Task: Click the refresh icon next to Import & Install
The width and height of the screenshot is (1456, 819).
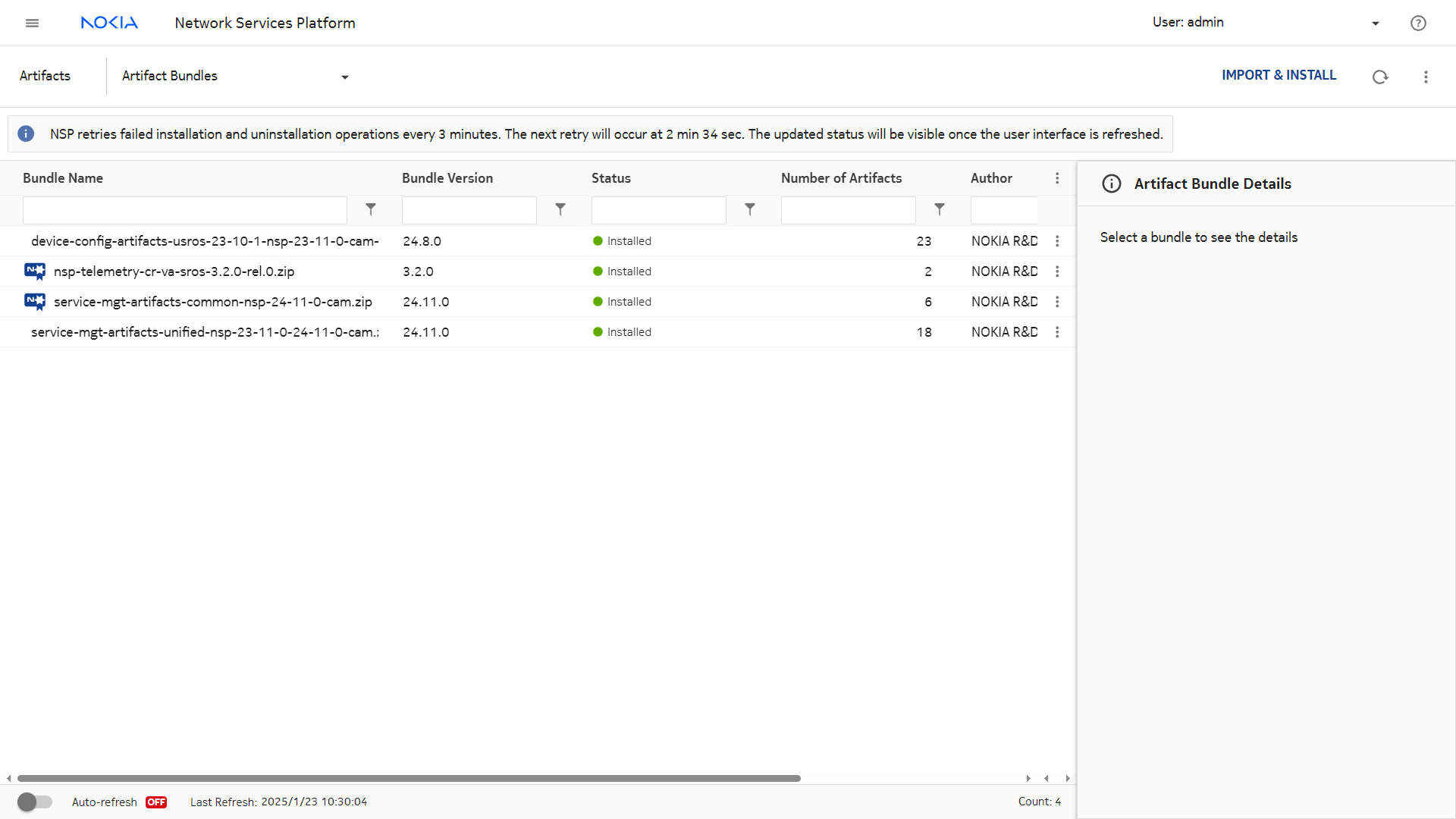Action: coord(1380,77)
